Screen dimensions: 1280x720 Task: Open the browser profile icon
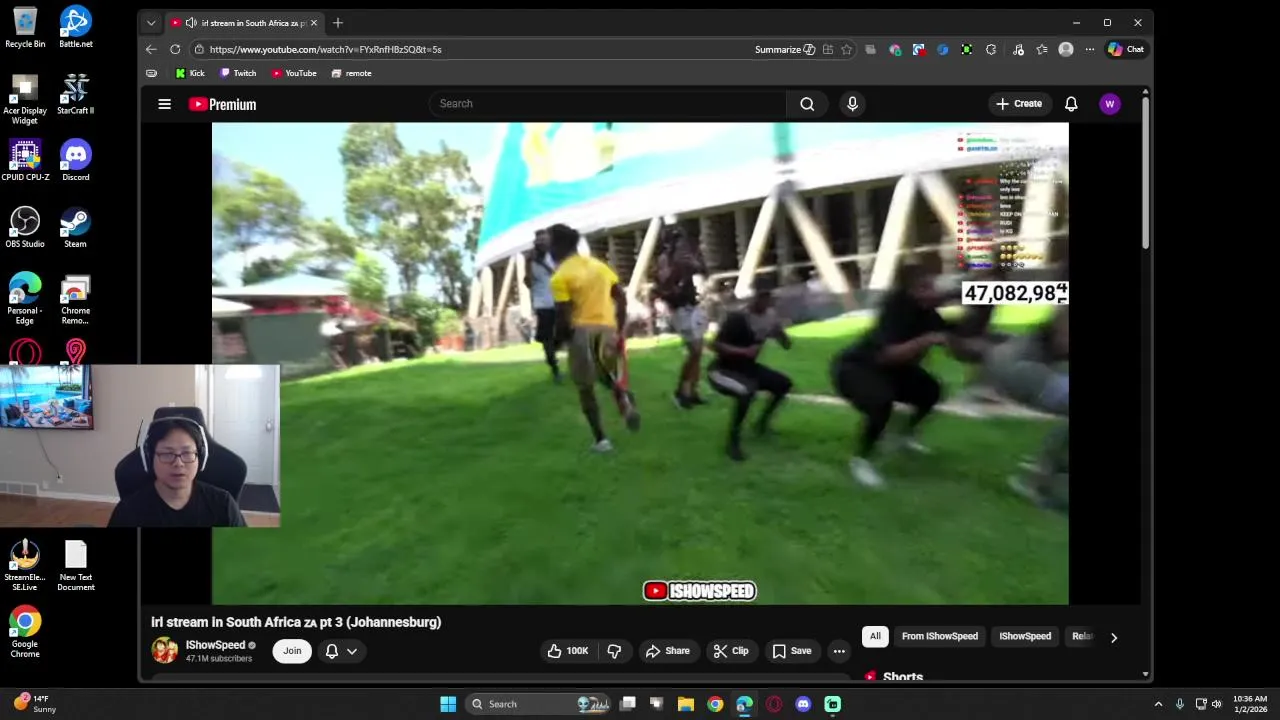1066,49
